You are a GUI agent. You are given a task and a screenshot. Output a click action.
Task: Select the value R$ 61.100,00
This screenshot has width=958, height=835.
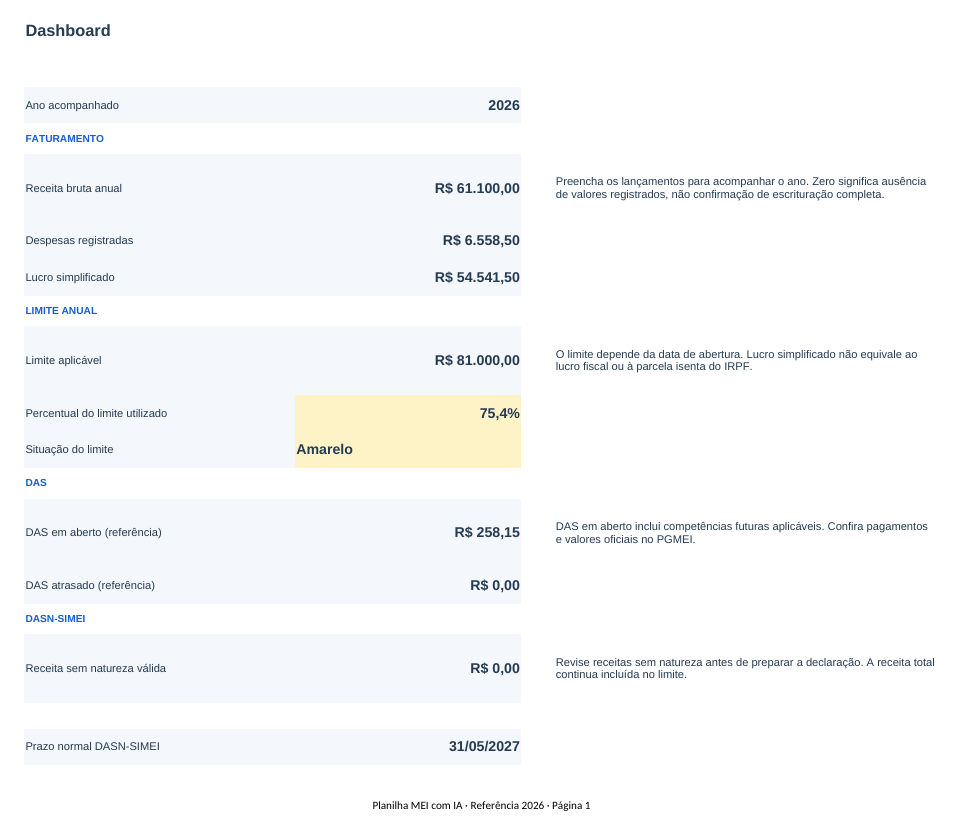pyautogui.click(x=477, y=188)
